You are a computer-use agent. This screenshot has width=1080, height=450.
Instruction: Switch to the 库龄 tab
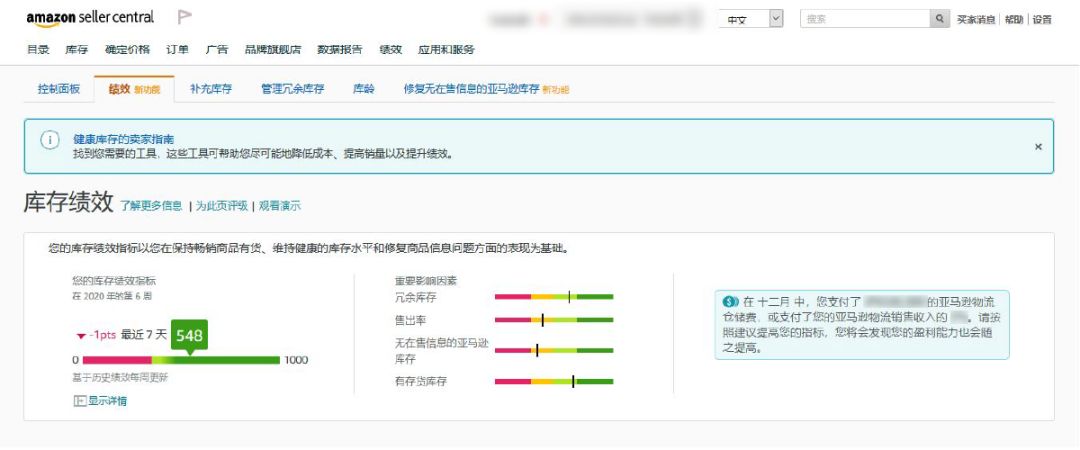pos(364,89)
